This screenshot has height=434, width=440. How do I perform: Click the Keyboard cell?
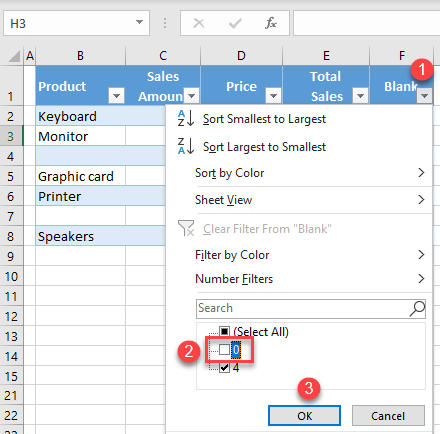point(80,116)
